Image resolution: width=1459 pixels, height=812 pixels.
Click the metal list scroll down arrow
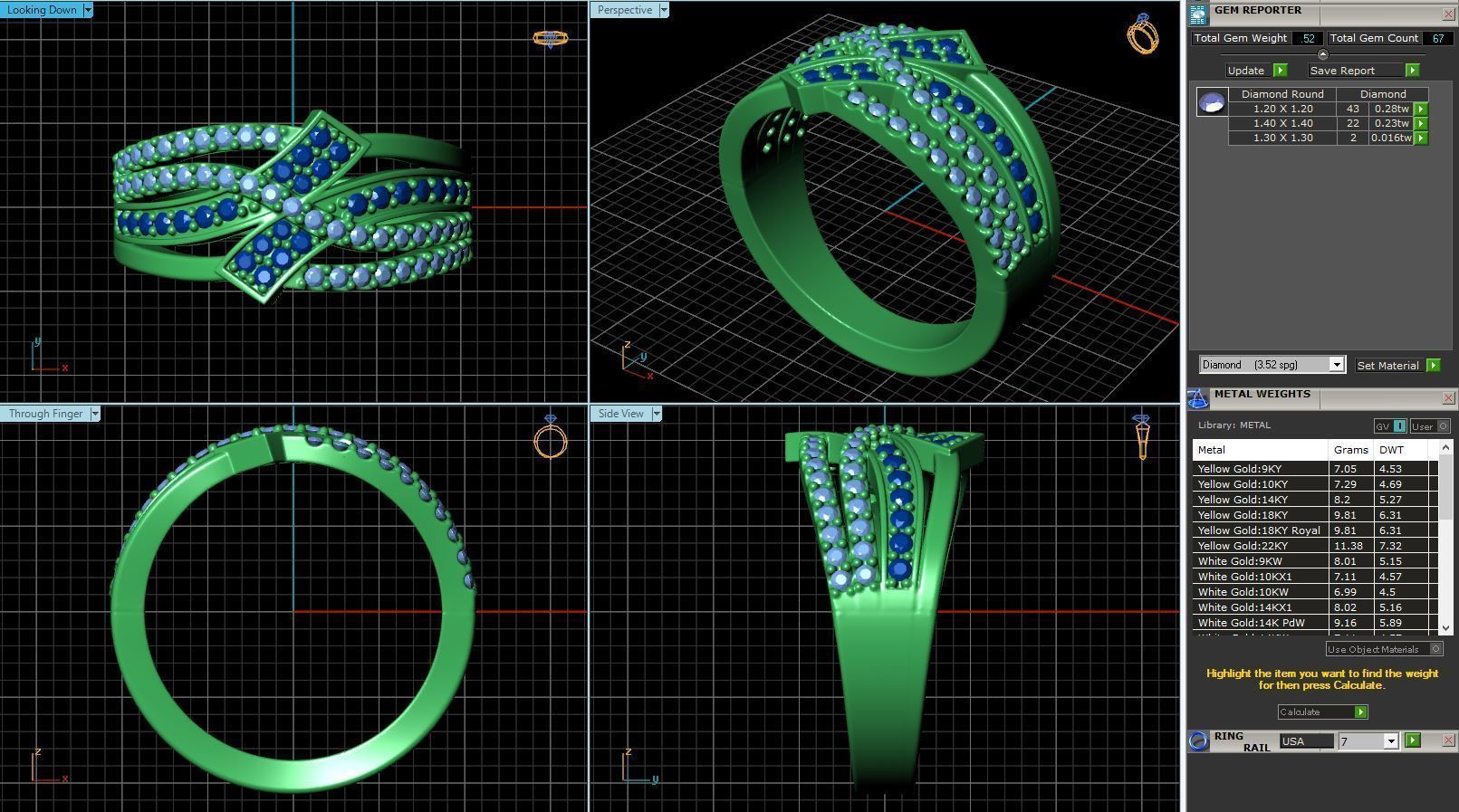click(x=1445, y=627)
